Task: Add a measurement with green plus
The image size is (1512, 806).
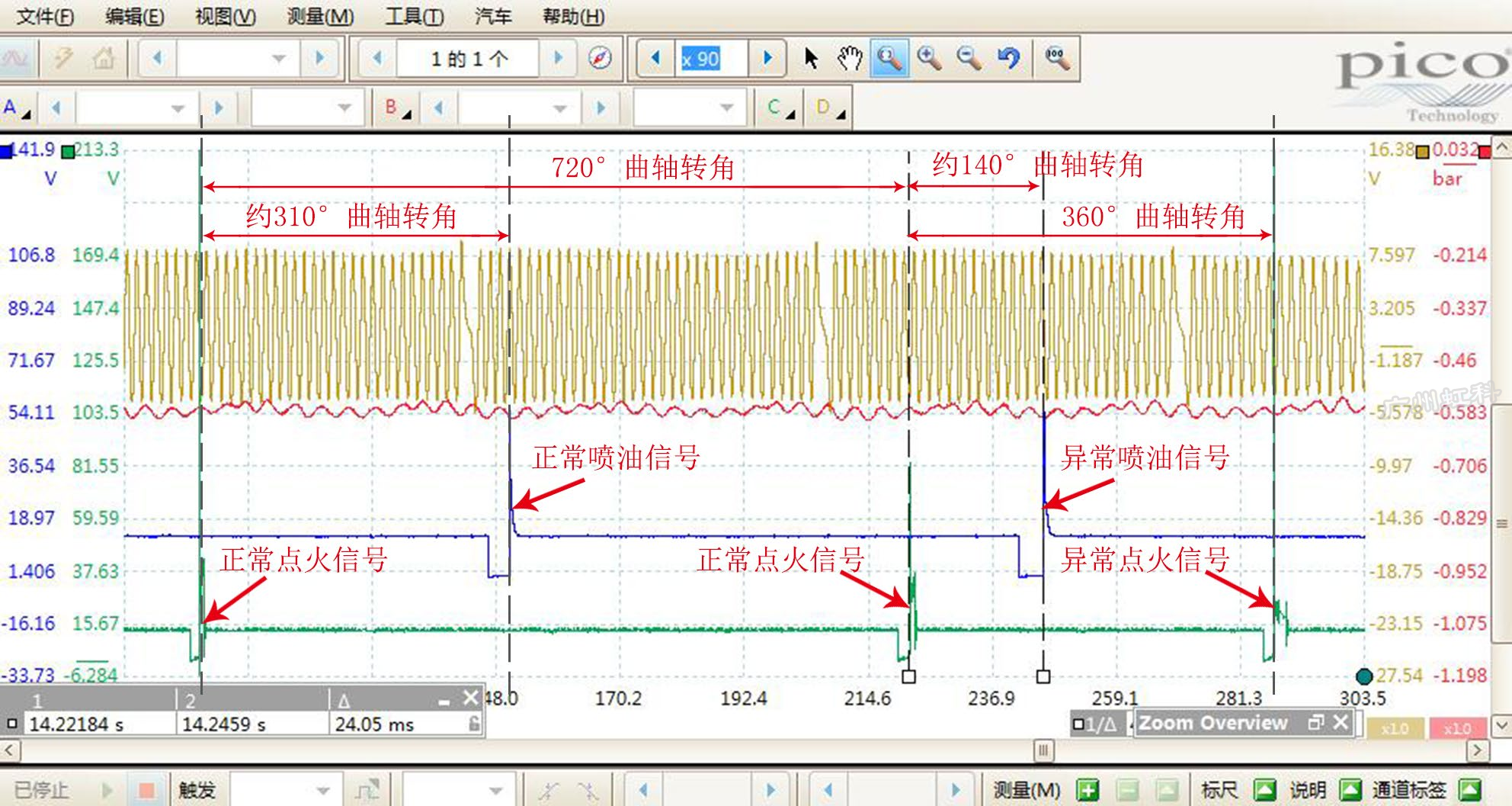Action: coord(1088,790)
